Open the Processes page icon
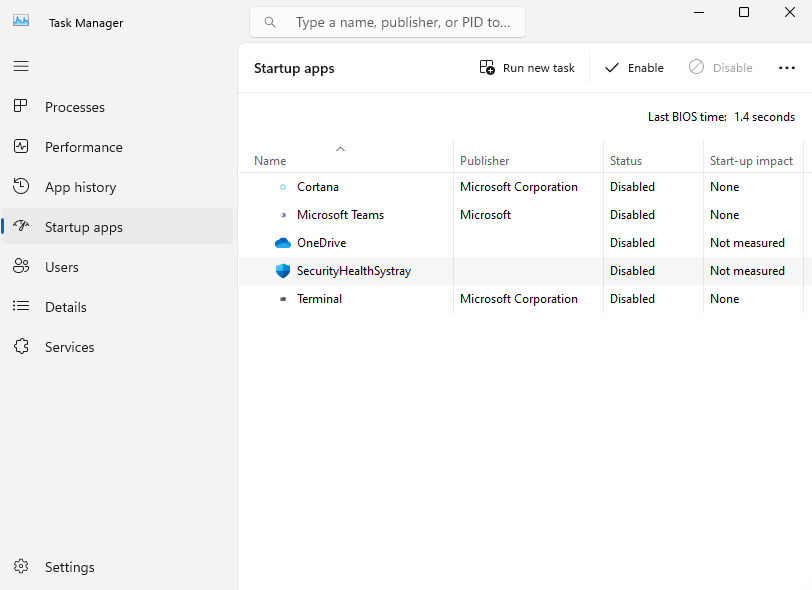 pyautogui.click(x=21, y=107)
